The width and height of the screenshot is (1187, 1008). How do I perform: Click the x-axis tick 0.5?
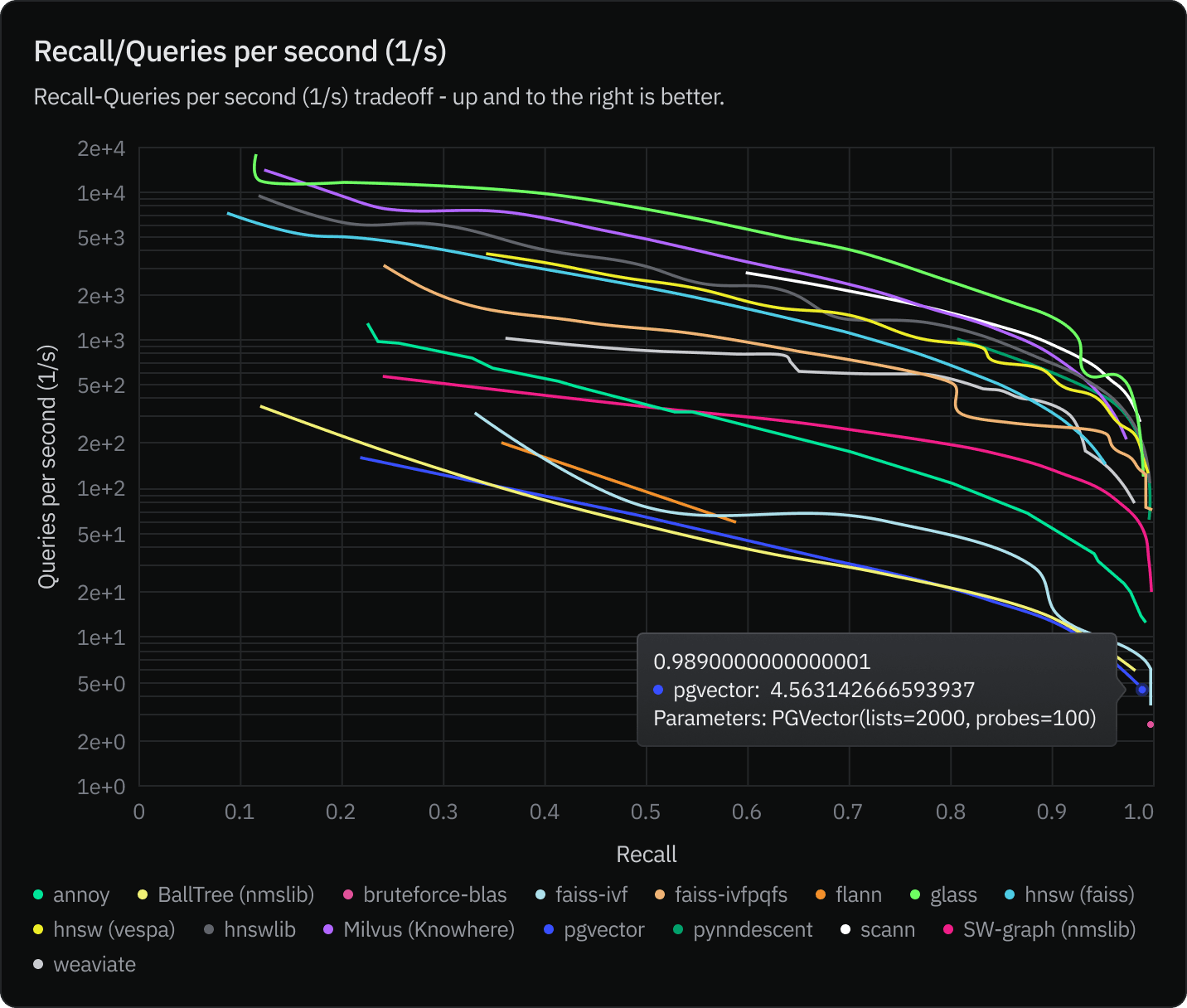pyautogui.click(x=646, y=812)
